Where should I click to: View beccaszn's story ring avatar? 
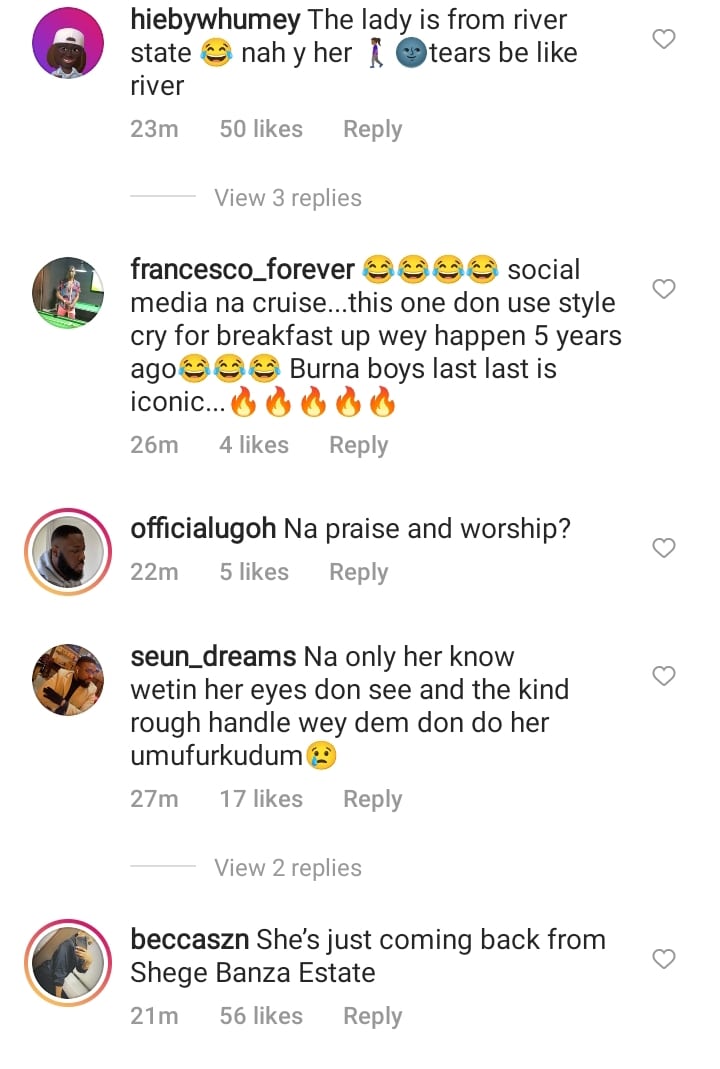click(x=68, y=962)
